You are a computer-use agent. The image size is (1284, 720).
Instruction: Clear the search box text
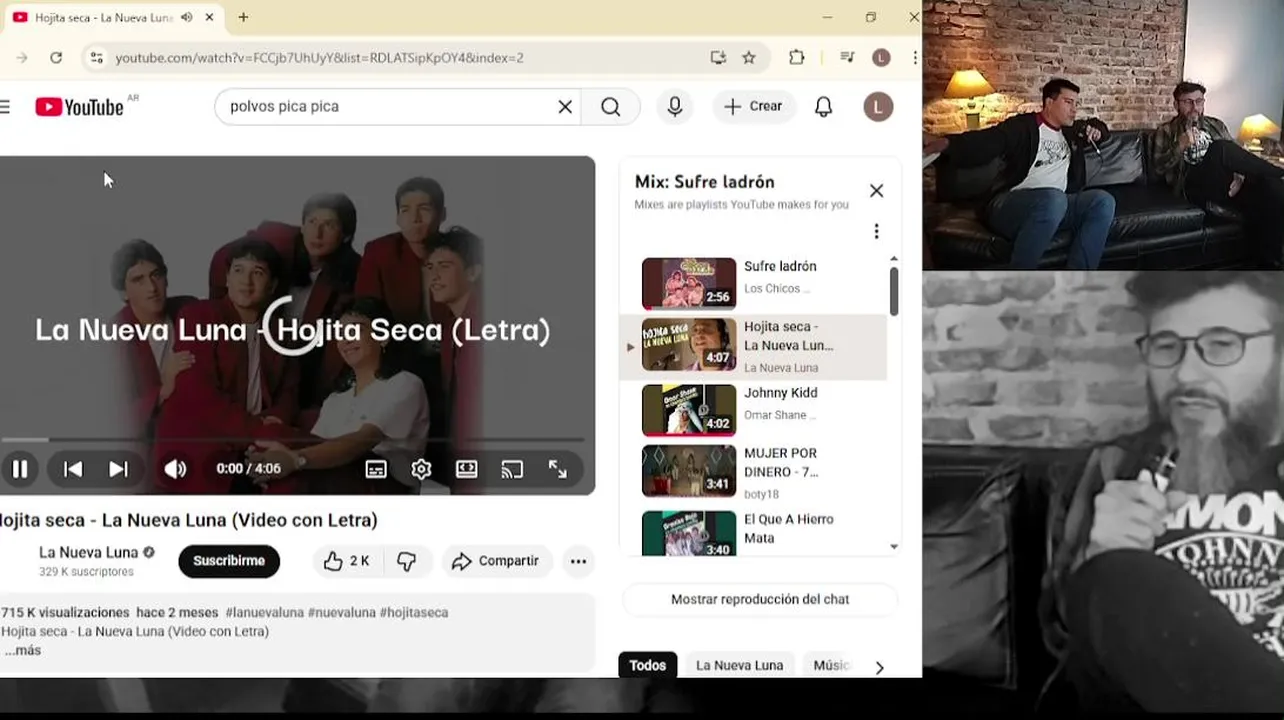pyautogui.click(x=565, y=107)
